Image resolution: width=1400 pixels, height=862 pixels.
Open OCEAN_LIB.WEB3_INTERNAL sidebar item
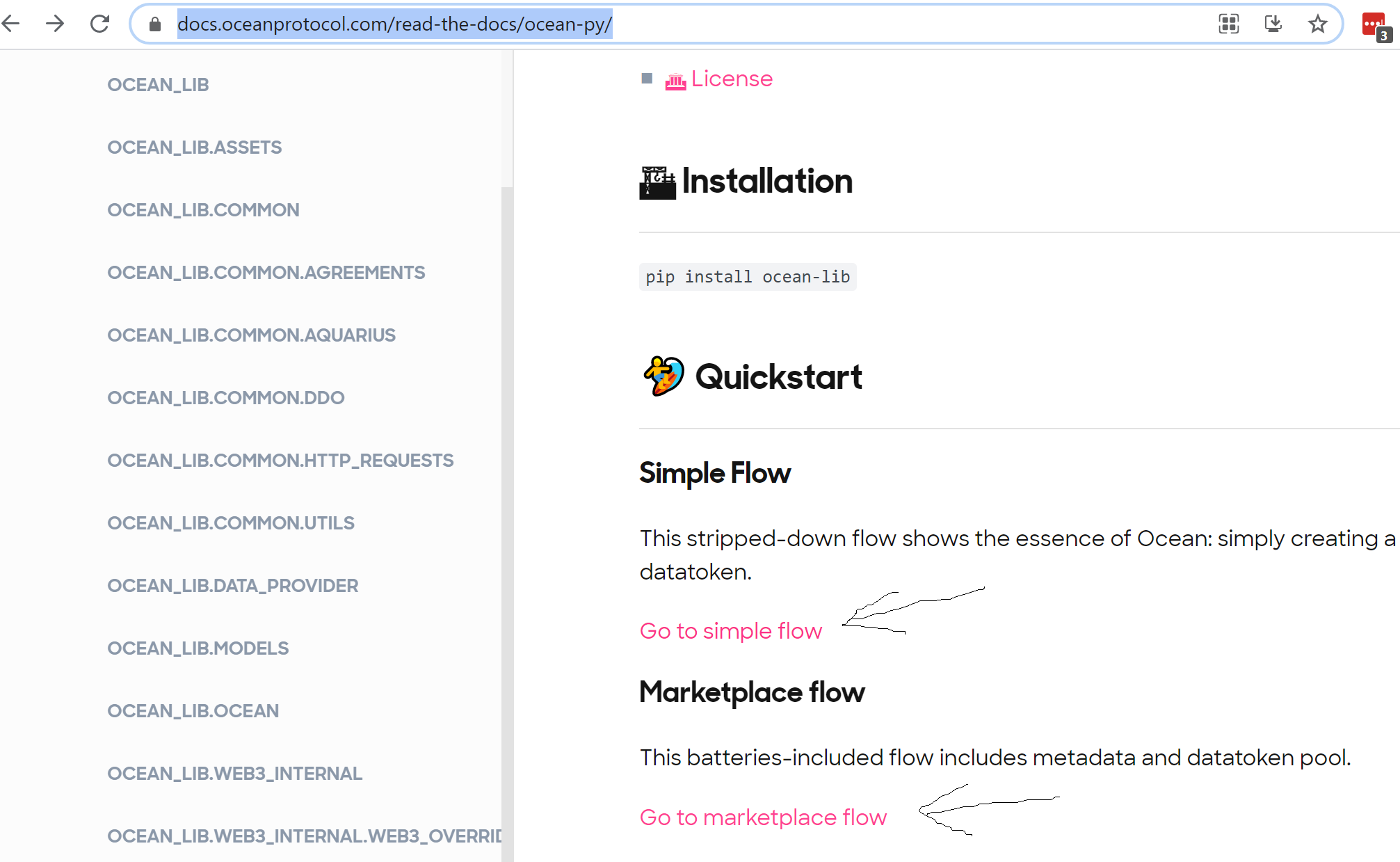click(x=234, y=774)
